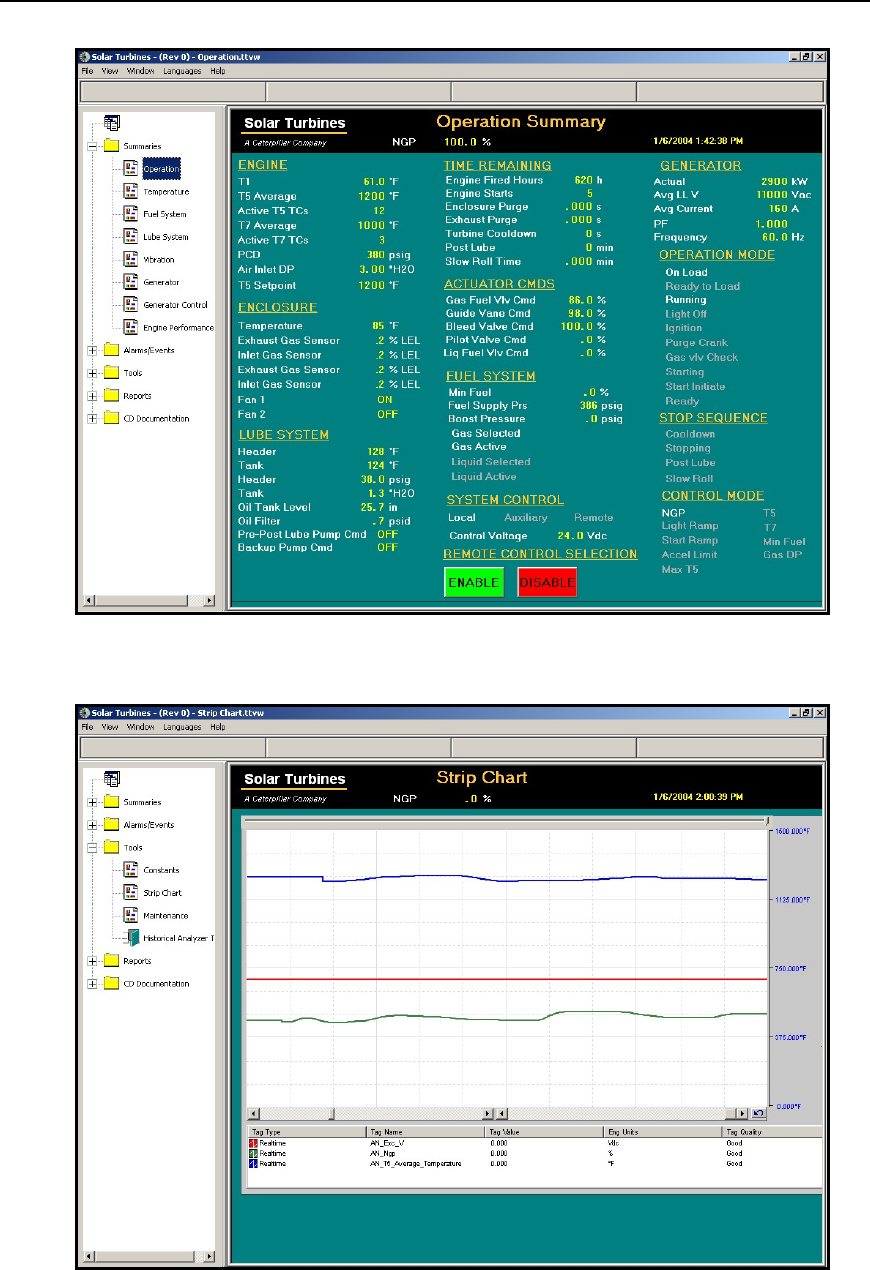Screen dimensions: 870x1270
Task: Click Tag Value column header
Action: pyautogui.click(x=544, y=1132)
